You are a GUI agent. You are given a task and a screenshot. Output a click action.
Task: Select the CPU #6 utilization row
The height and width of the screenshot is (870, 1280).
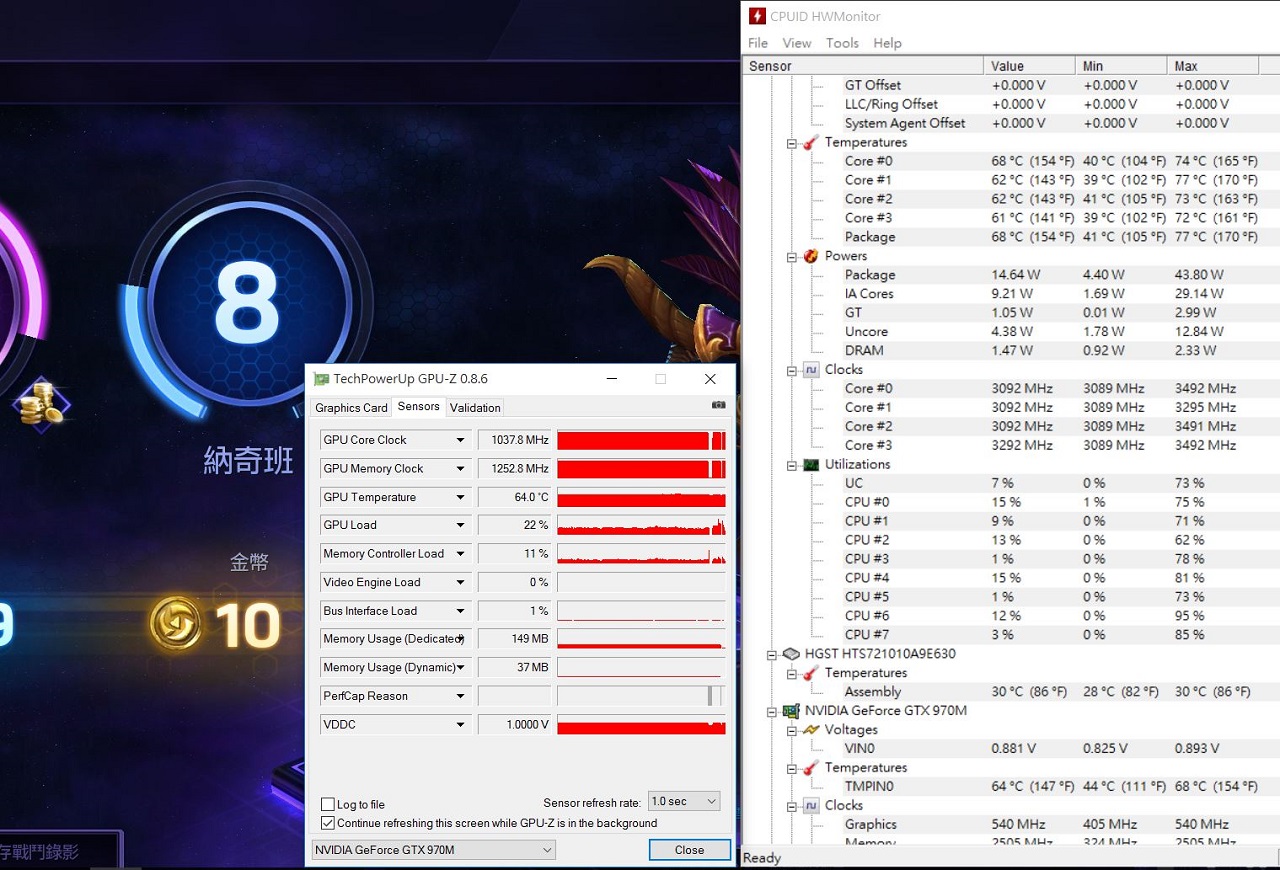[x=1011, y=616]
